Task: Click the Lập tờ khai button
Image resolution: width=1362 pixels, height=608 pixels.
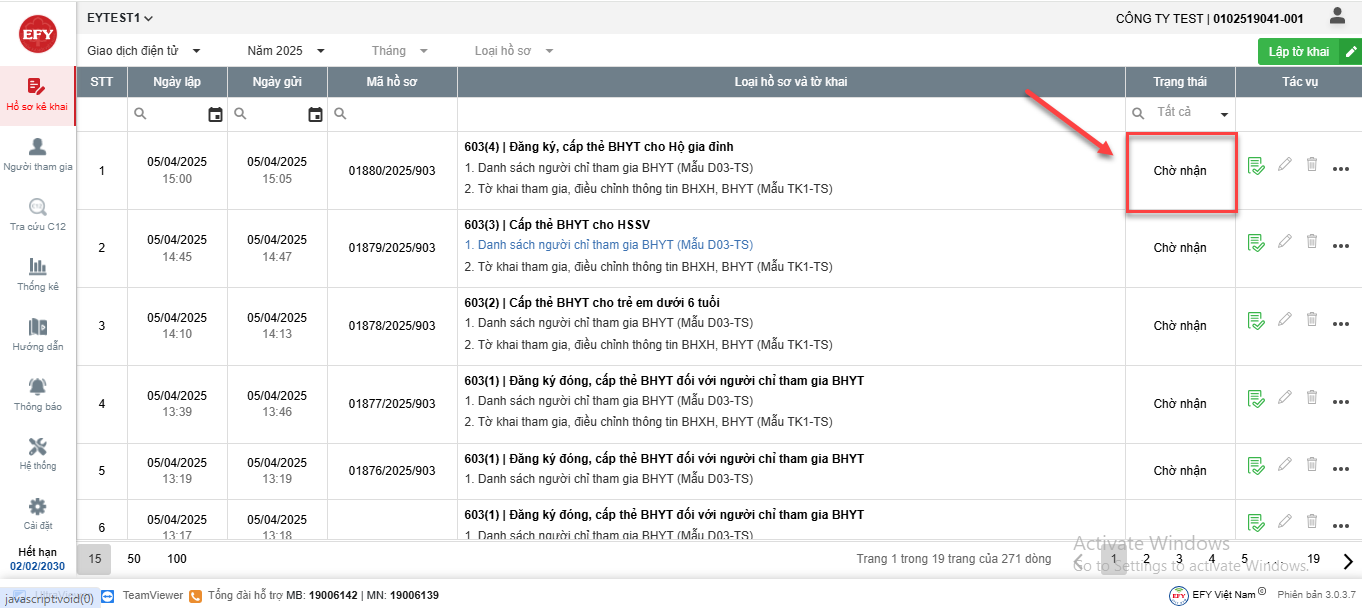Action: pos(1298,52)
